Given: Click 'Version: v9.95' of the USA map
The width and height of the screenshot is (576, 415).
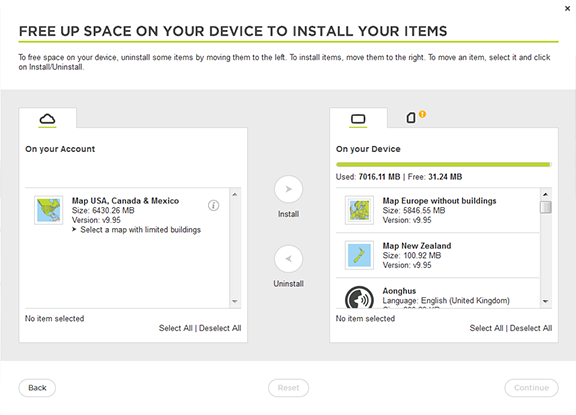Looking at the screenshot, I should click(96, 220).
